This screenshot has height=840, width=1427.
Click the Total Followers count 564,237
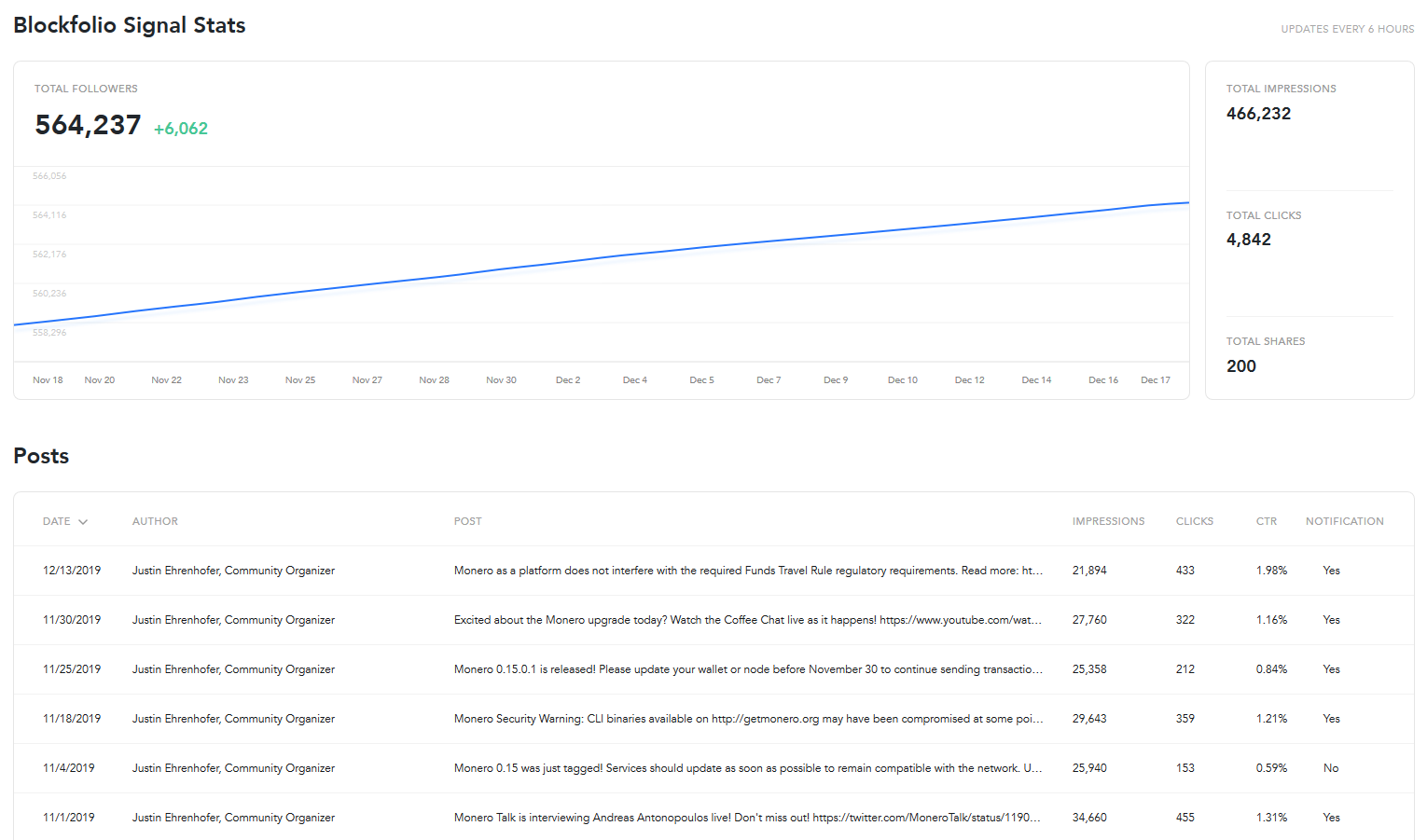tap(88, 125)
